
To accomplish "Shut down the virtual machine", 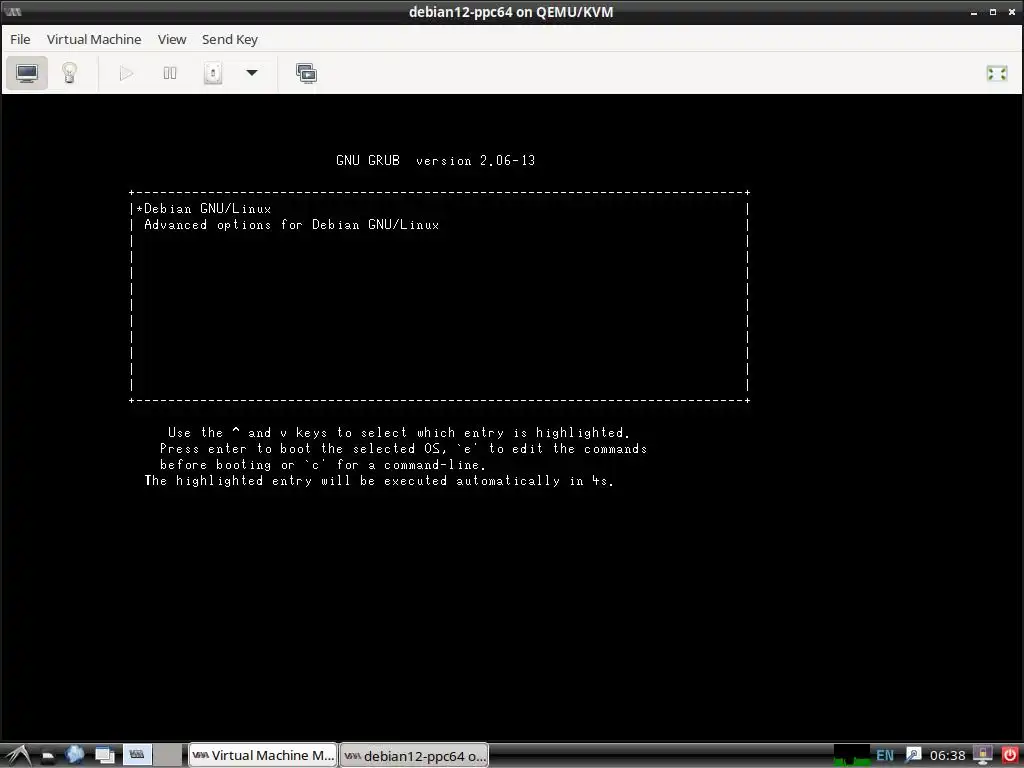I will click(213, 73).
